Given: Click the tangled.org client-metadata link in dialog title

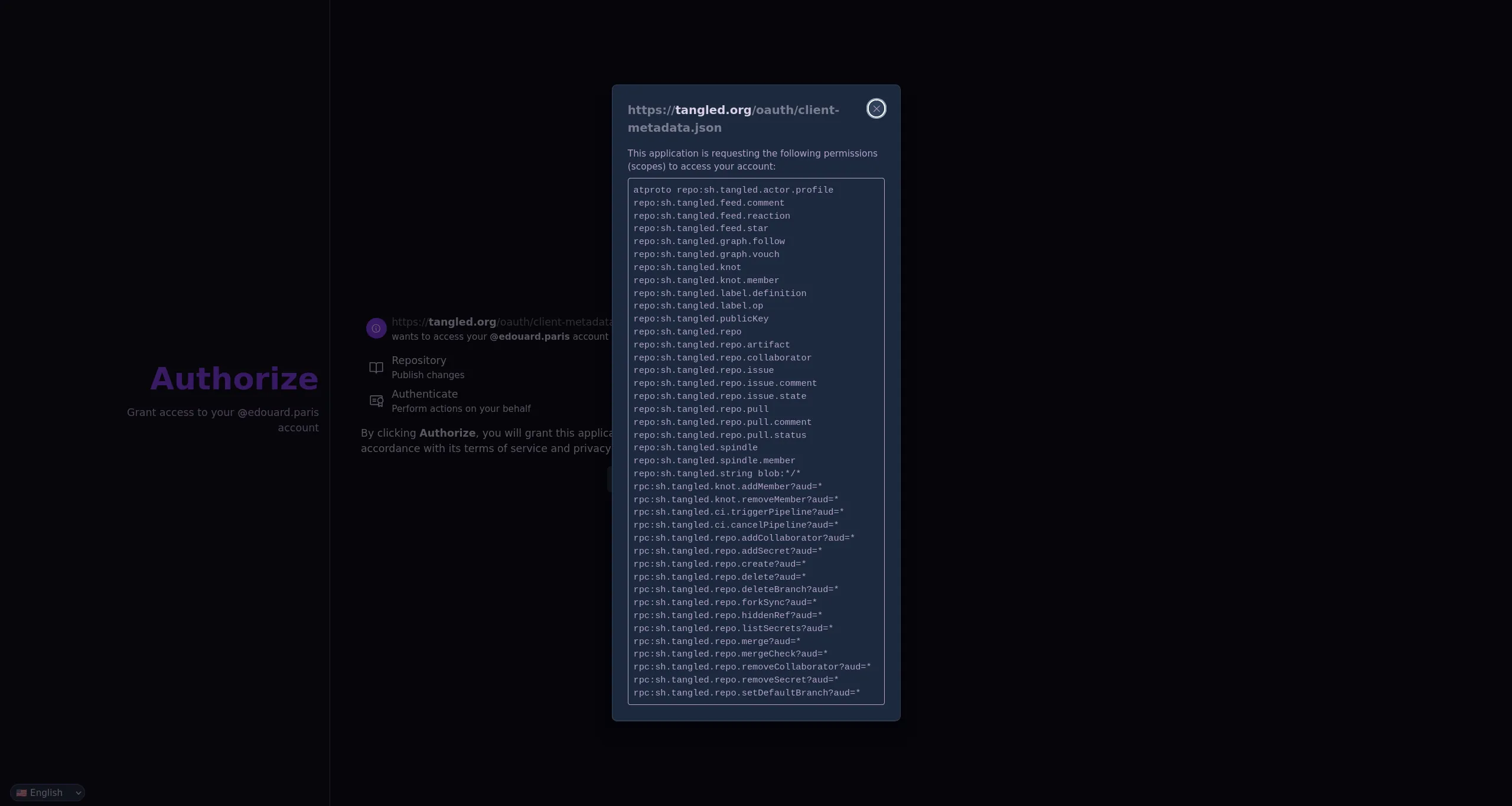Looking at the screenshot, I should (733, 119).
